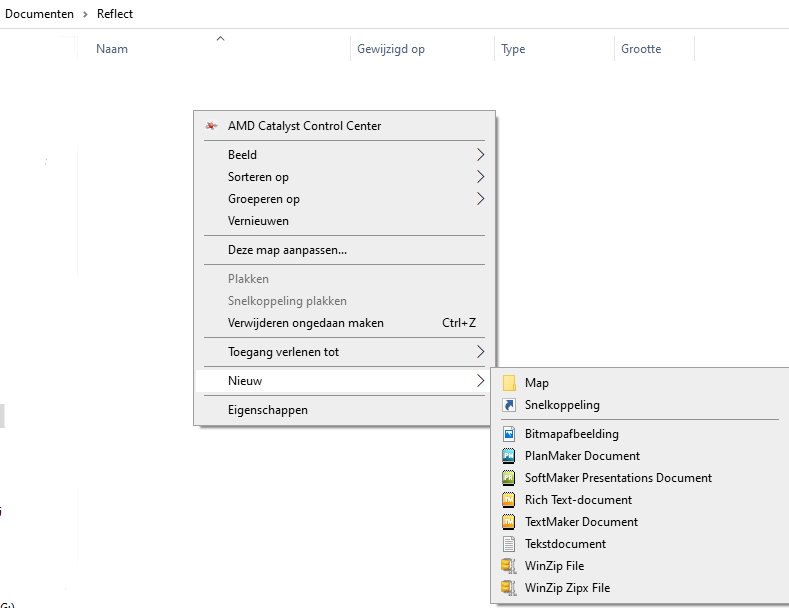The image size is (789, 608).
Task: Click the yellow folder icon for Map
Action: [x=509, y=383]
